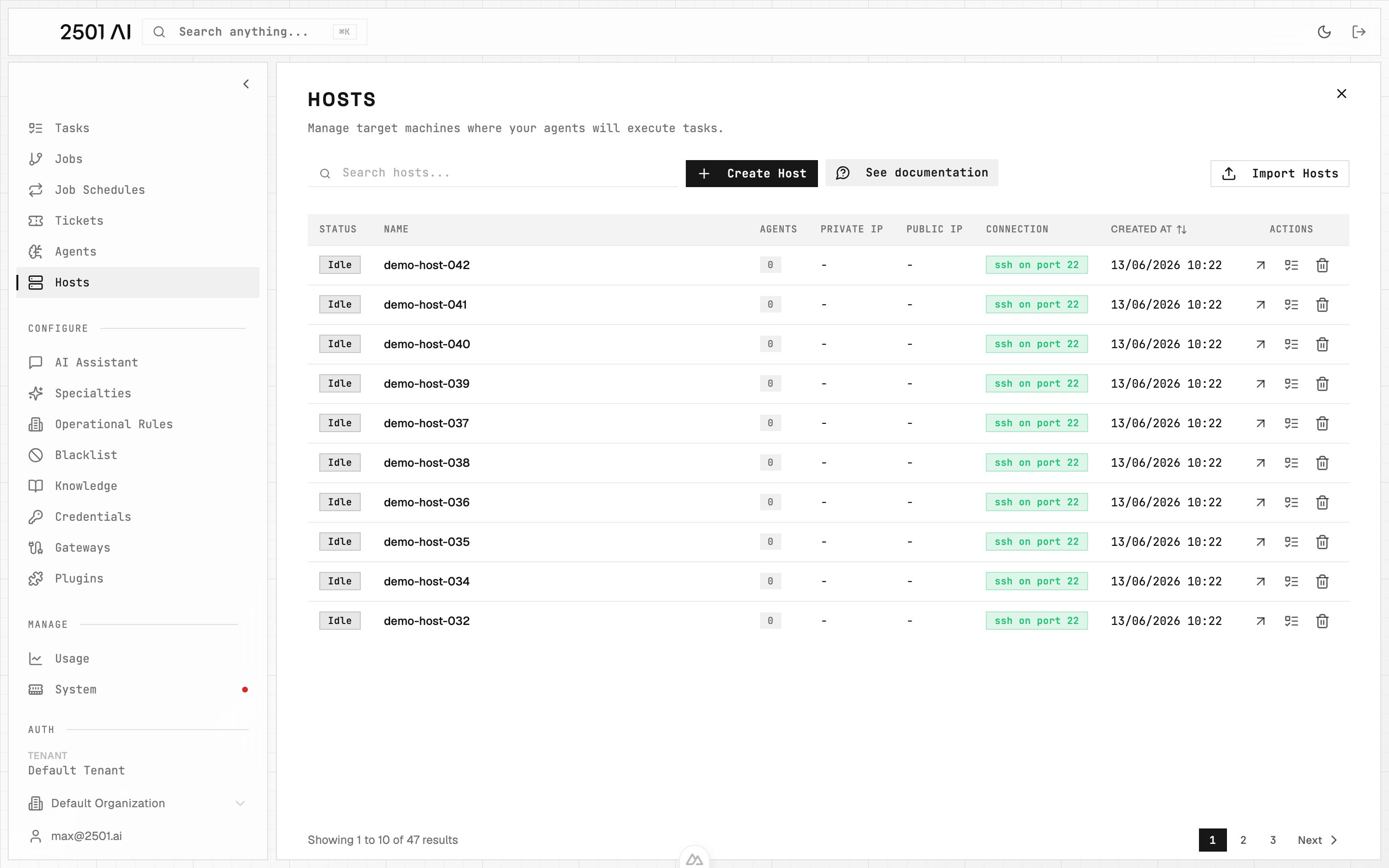Screen dimensions: 1389x868
Task: View tasks icon for demo-host-041
Action: [x=1292, y=305]
